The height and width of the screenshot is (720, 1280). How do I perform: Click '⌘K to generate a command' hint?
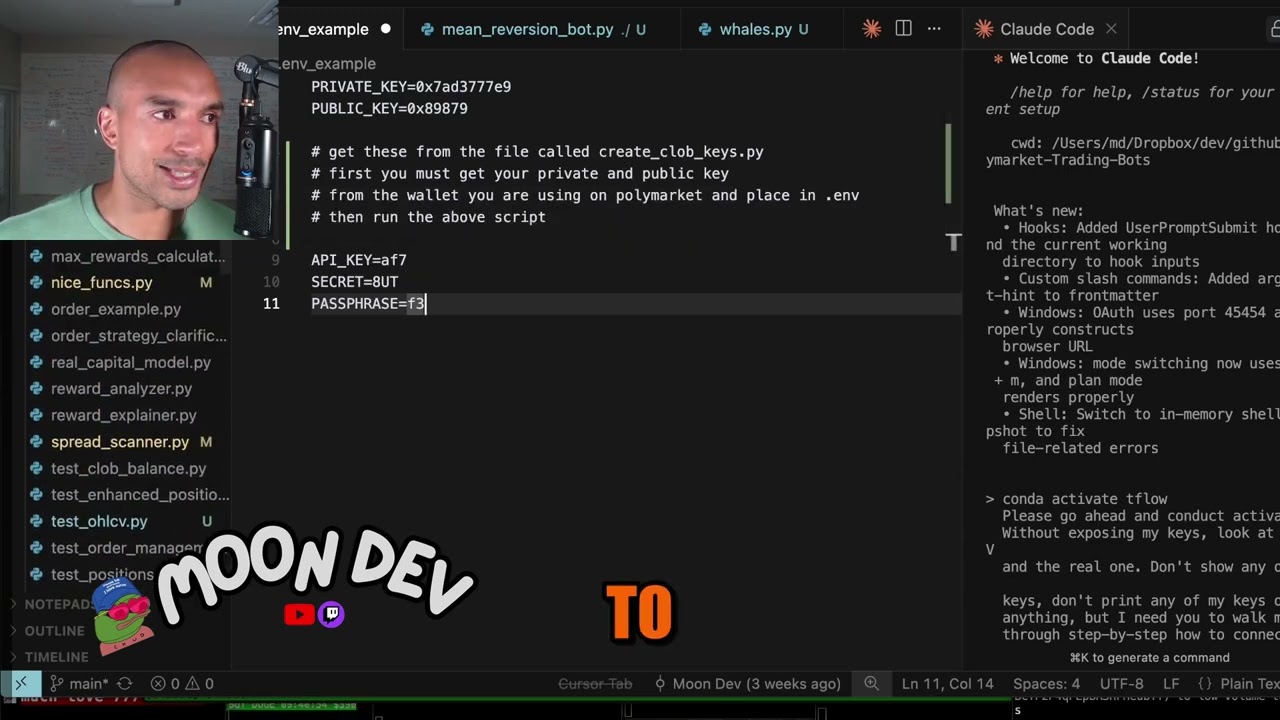point(1149,657)
